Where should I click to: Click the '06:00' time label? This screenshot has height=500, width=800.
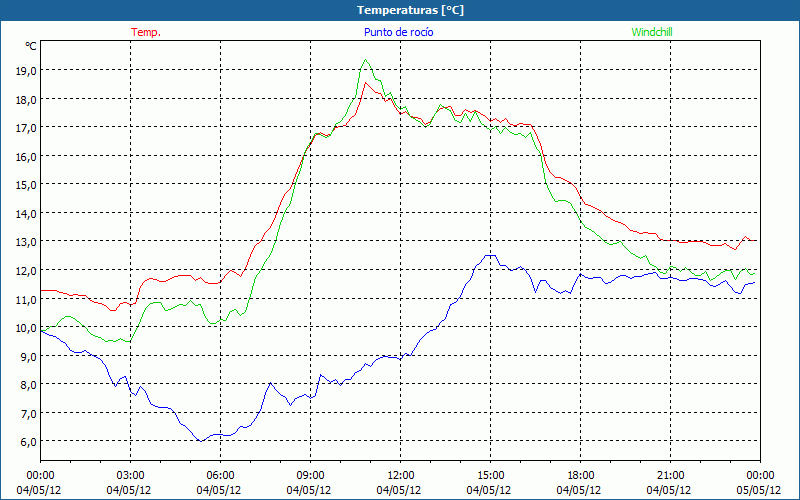pyautogui.click(x=220, y=476)
